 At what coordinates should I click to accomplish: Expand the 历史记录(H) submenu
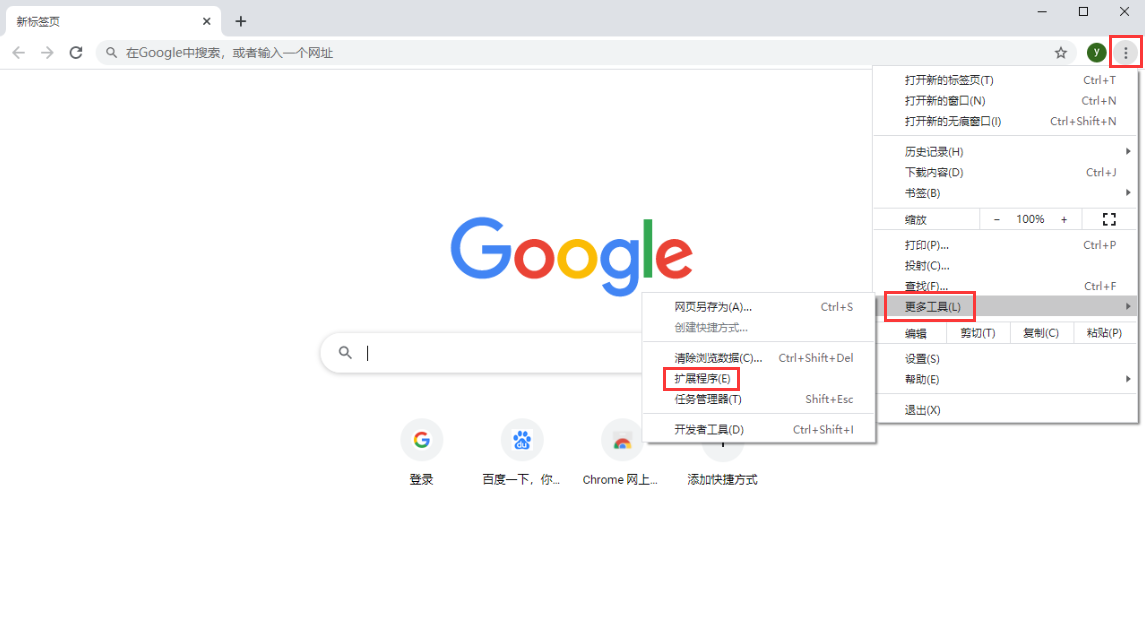(1006, 152)
